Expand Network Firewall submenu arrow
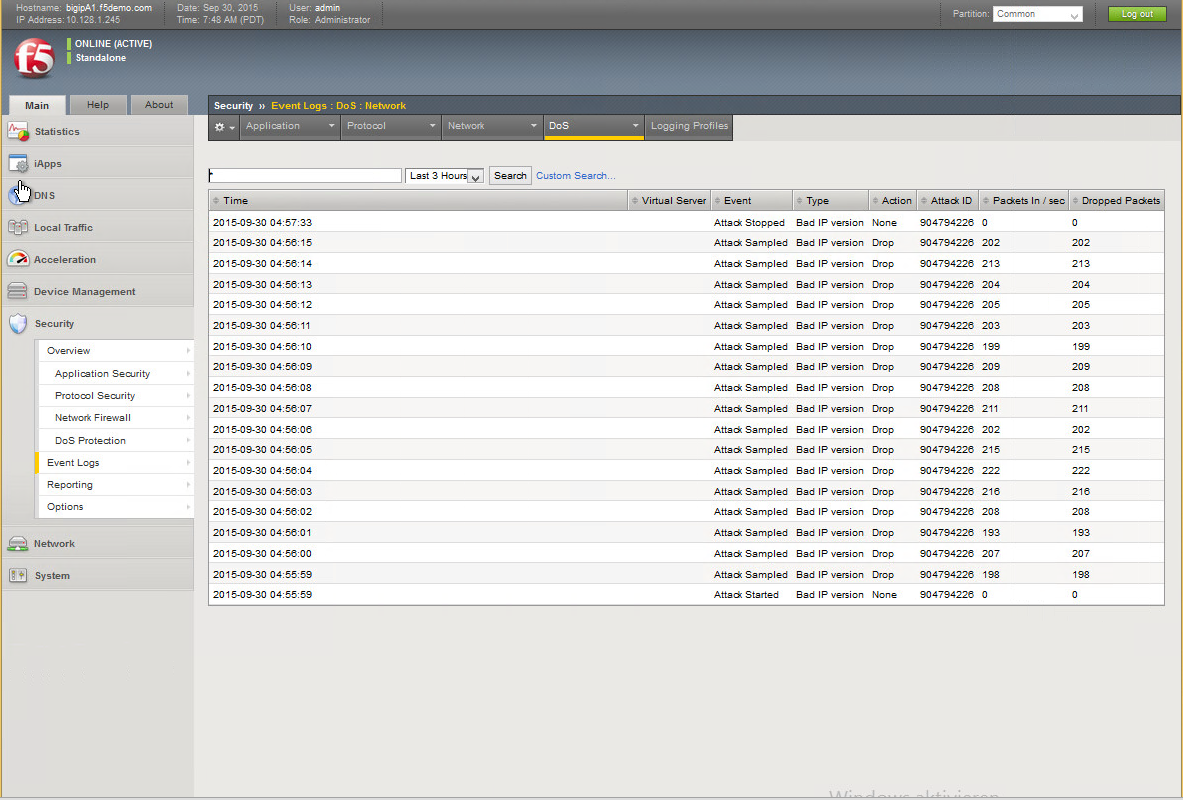Screen dimensions: 1183x800 pyautogui.click(x=188, y=417)
